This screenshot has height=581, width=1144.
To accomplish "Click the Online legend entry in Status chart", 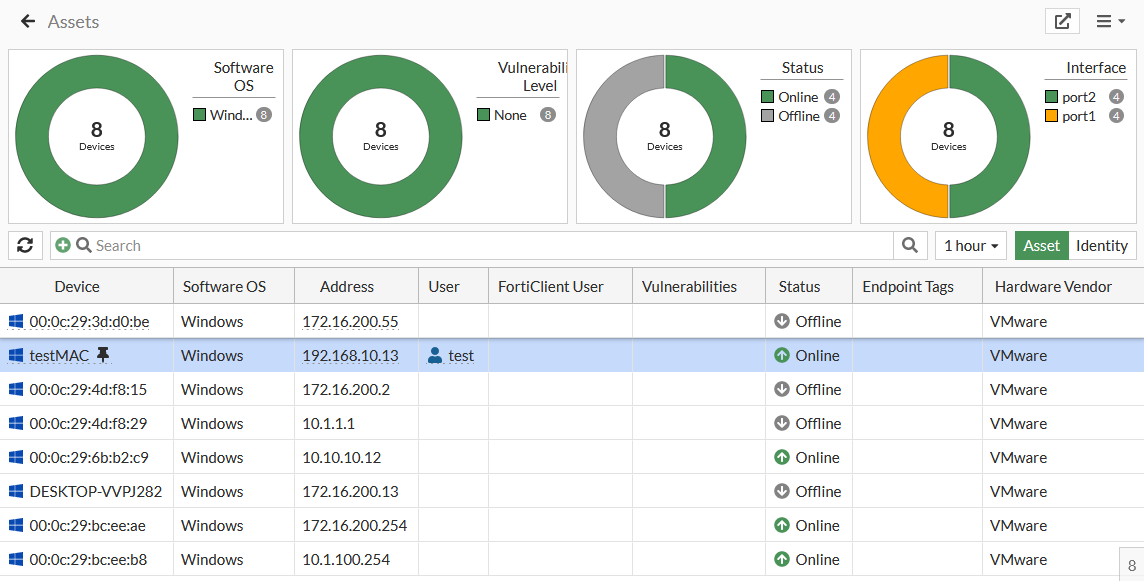I will pyautogui.click(x=795, y=96).
